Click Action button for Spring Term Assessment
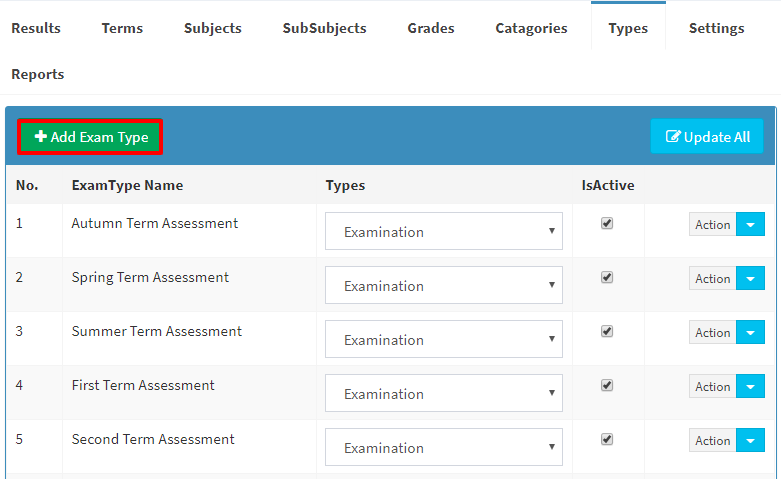Image resolution: width=781 pixels, height=479 pixels. pos(713,278)
